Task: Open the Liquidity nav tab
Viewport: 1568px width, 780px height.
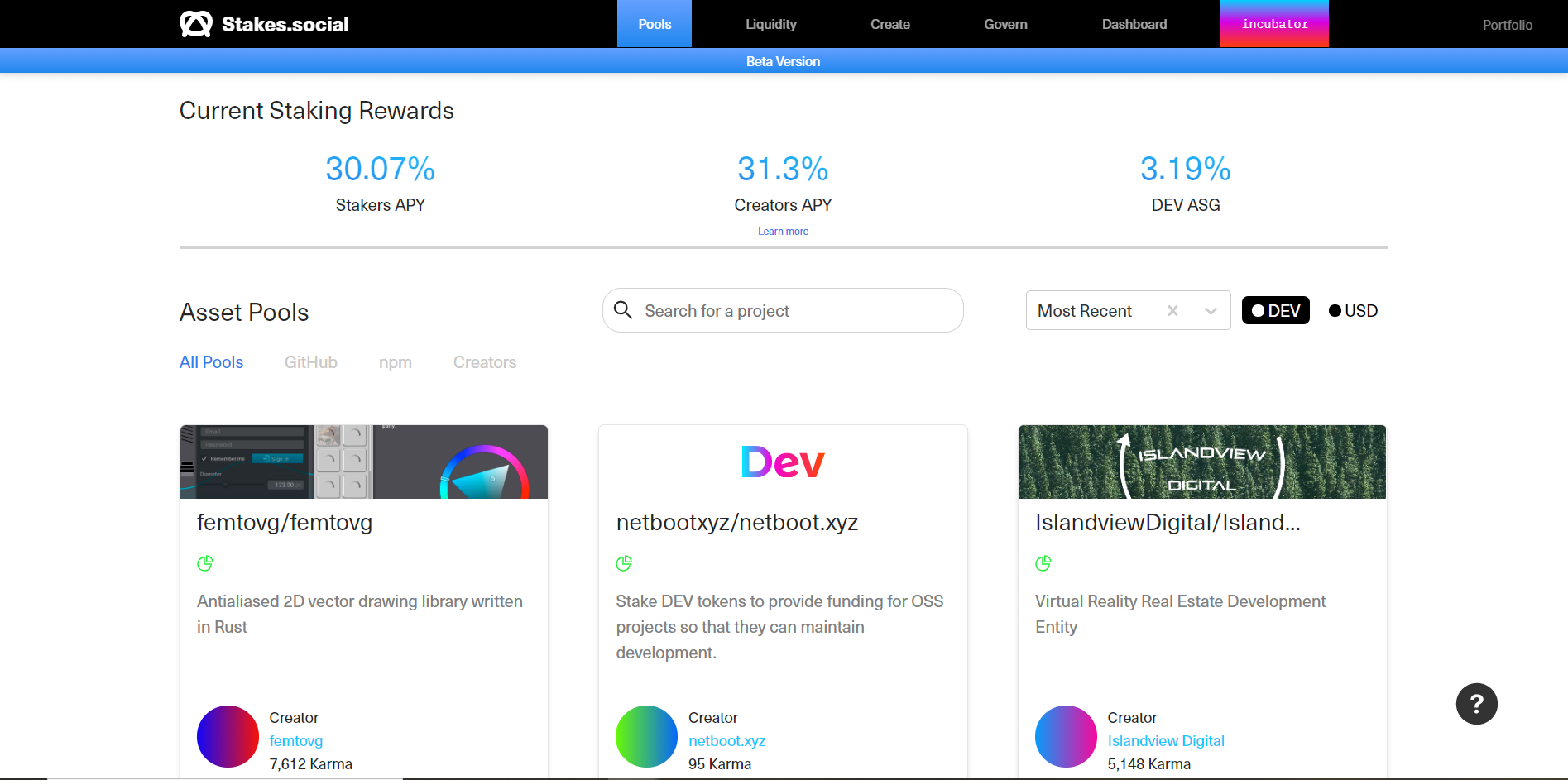Action: (770, 24)
